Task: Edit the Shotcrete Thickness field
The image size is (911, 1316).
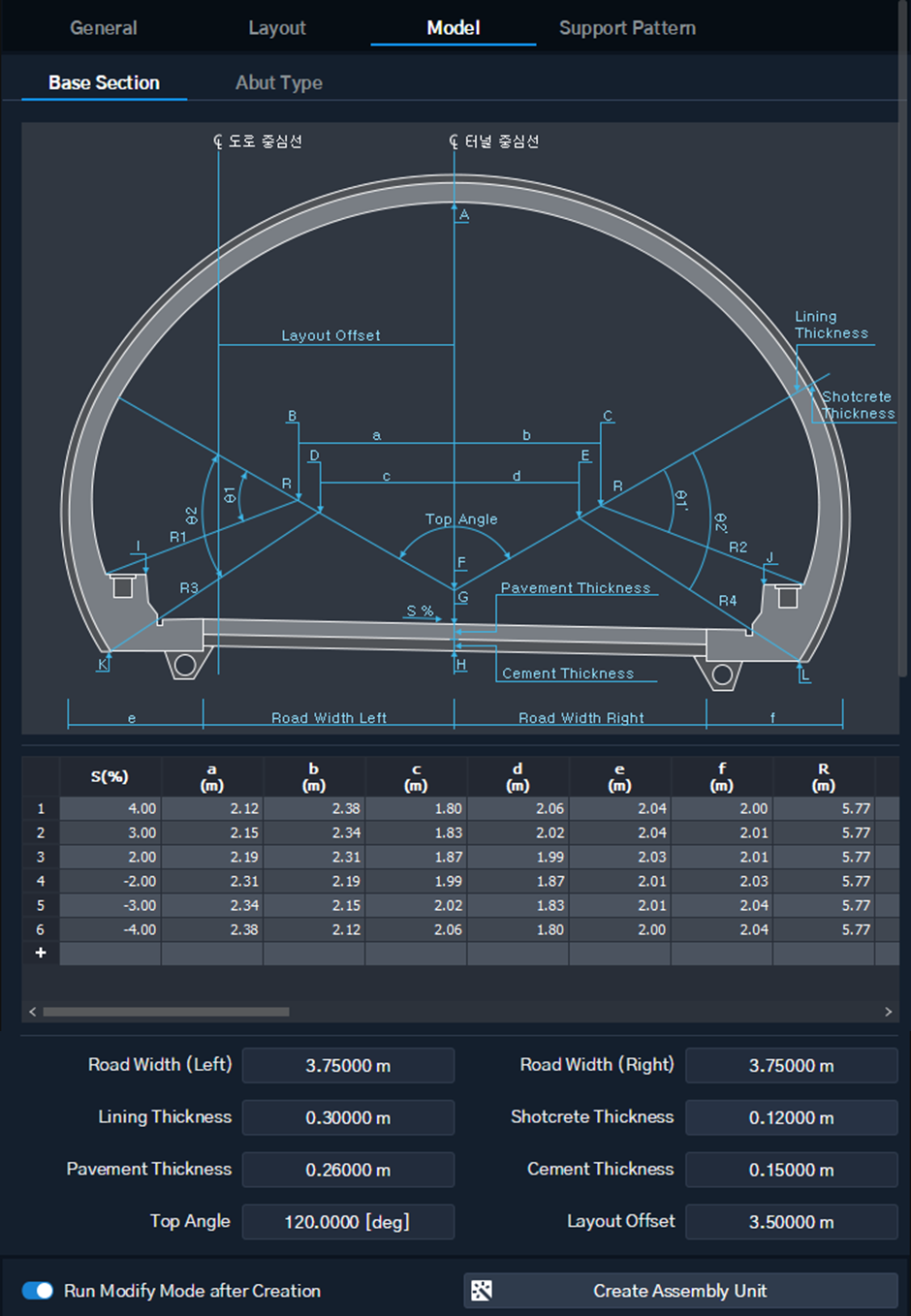Action: click(791, 1118)
